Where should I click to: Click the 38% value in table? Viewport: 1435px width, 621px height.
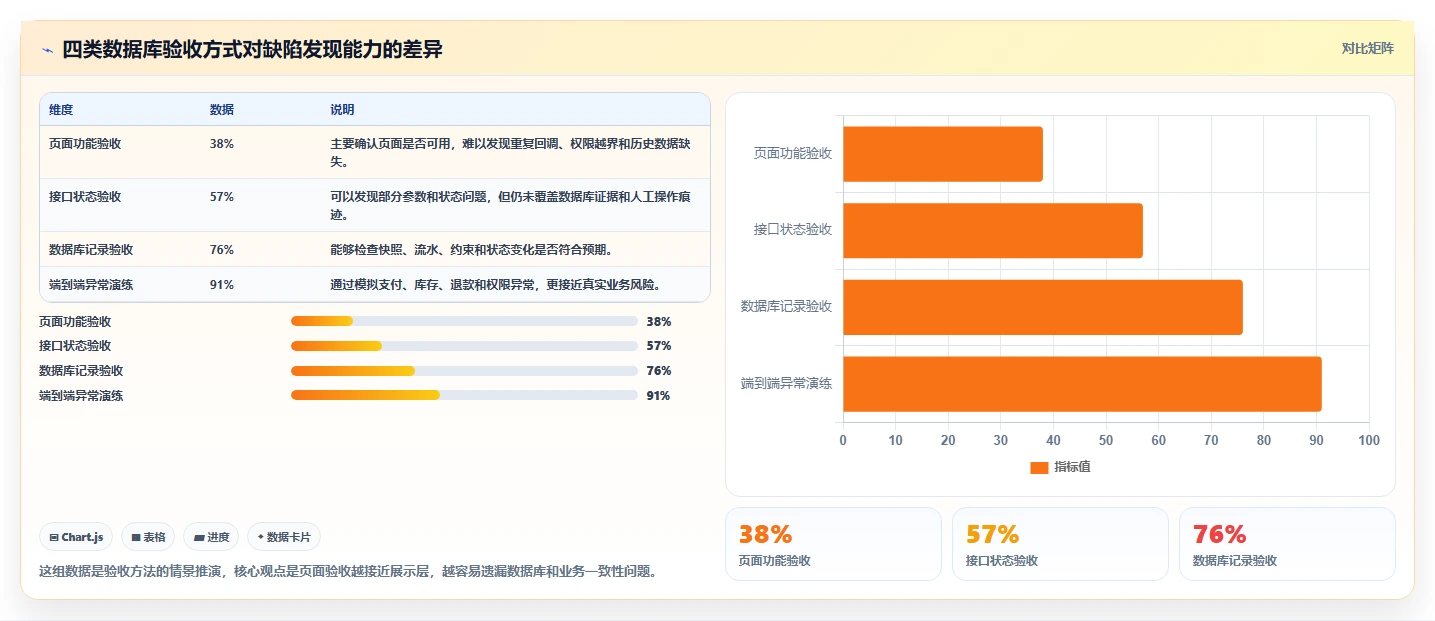[222, 144]
